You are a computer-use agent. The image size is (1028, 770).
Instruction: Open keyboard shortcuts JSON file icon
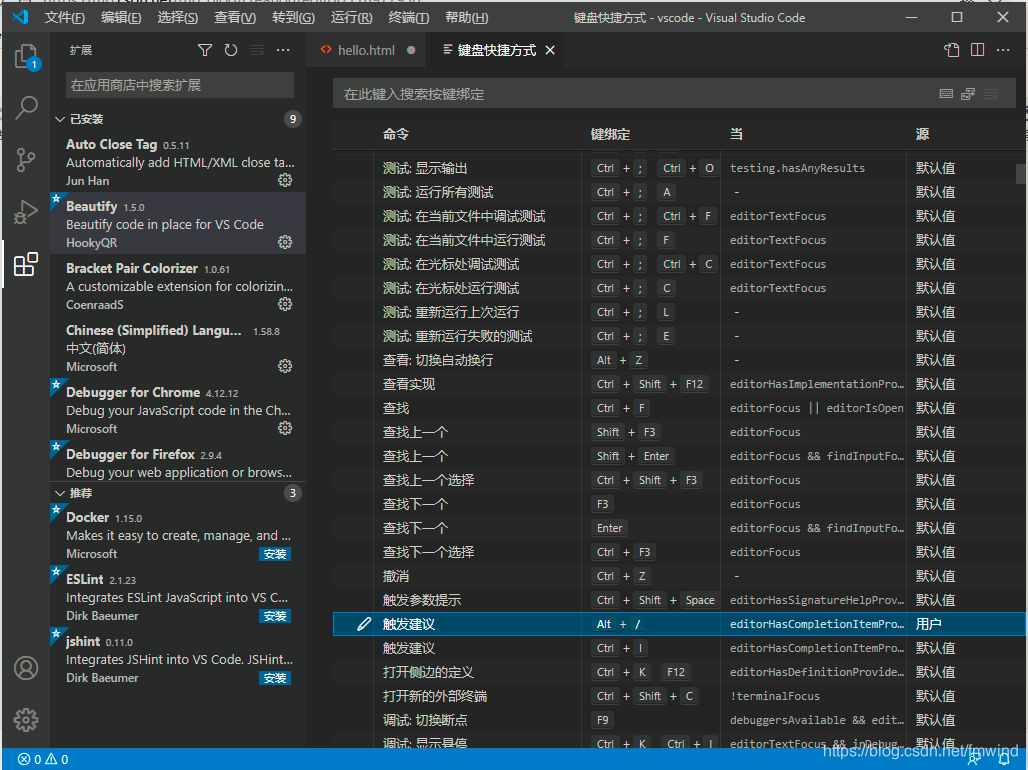951,50
